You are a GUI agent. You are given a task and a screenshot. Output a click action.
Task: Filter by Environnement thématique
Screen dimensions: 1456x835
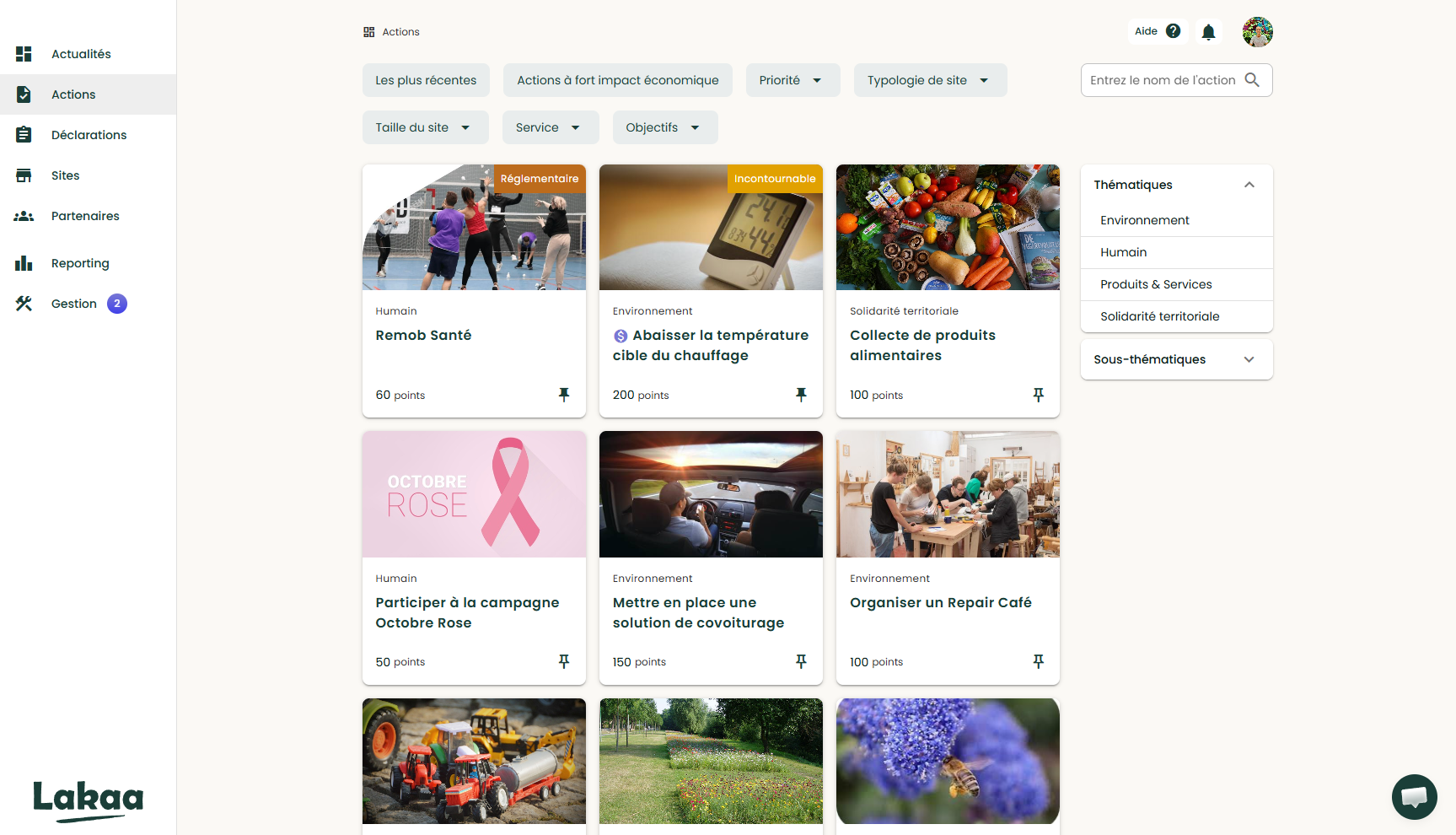1177,220
